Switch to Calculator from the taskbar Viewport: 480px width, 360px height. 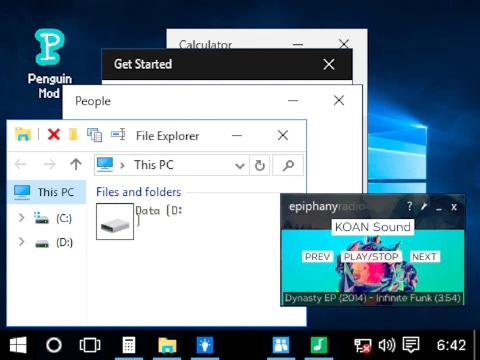(129, 345)
